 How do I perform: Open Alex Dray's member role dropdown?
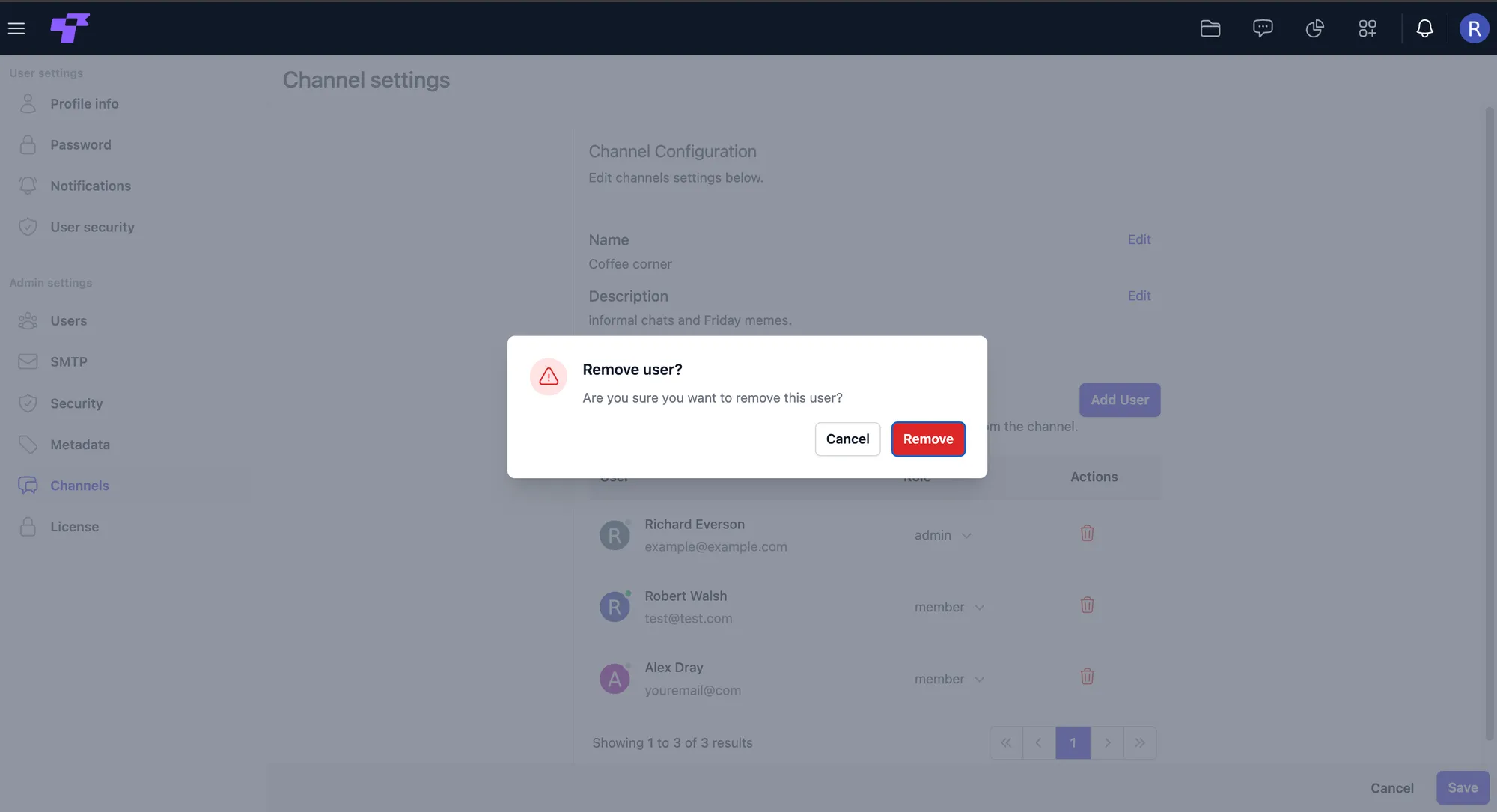tap(949, 680)
